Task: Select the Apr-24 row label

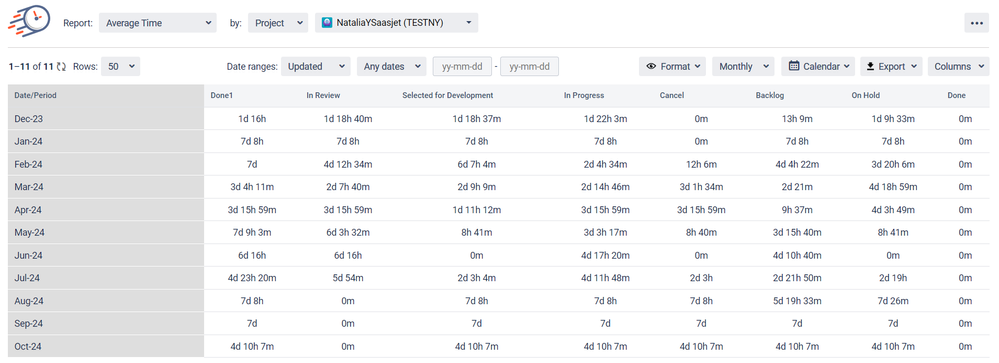Action: (x=29, y=210)
